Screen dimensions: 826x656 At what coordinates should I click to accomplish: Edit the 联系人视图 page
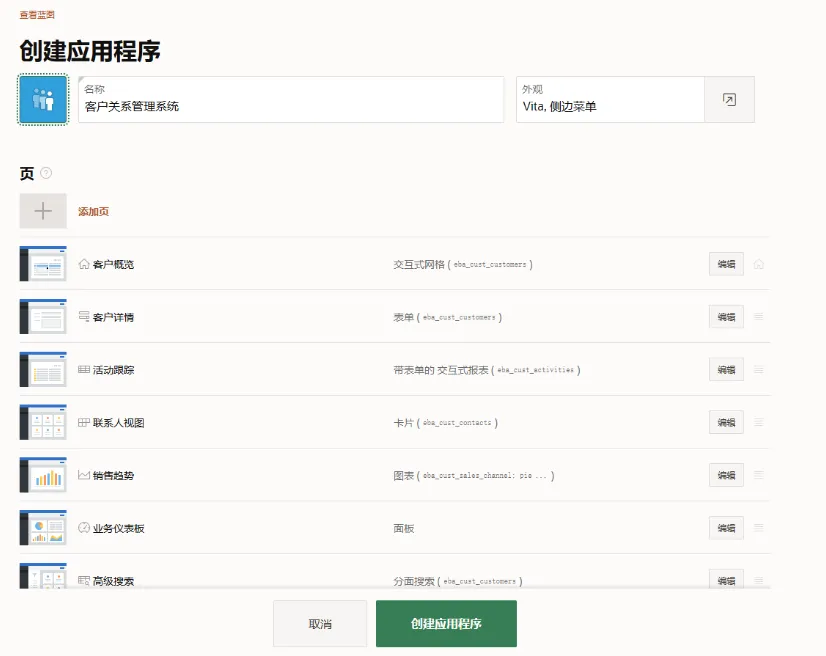point(726,422)
